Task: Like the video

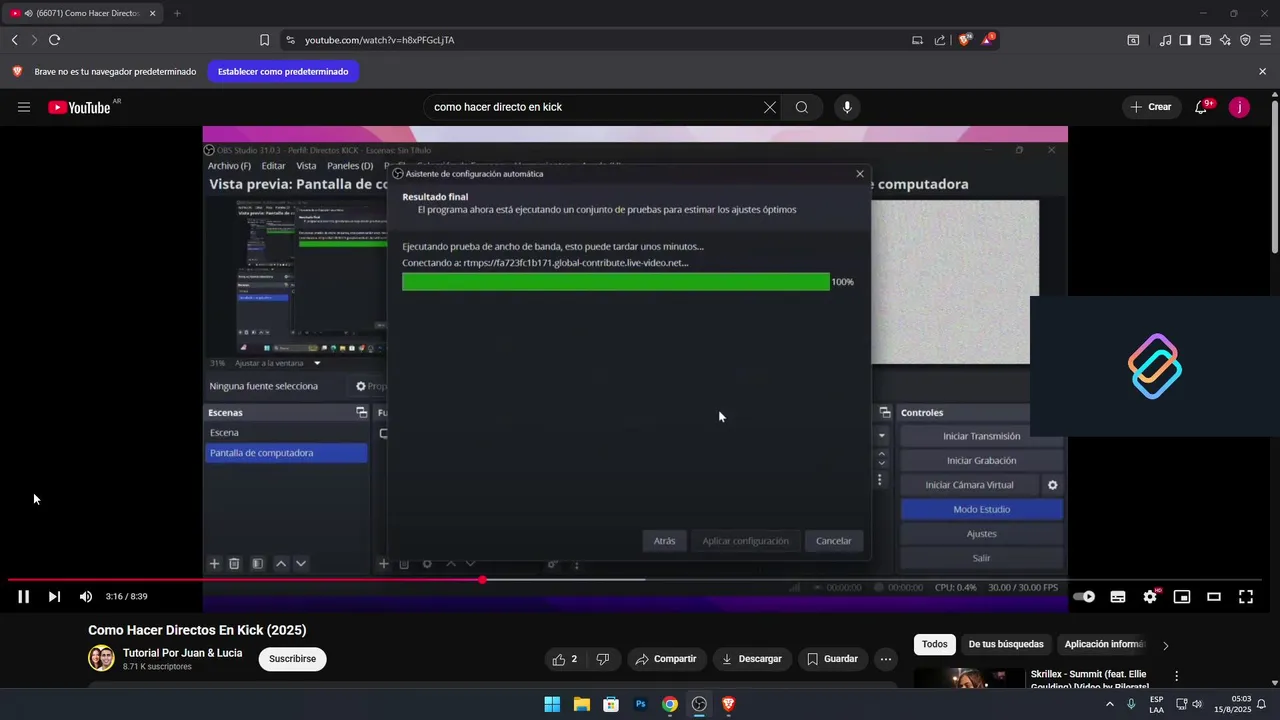Action: coord(565,659)
